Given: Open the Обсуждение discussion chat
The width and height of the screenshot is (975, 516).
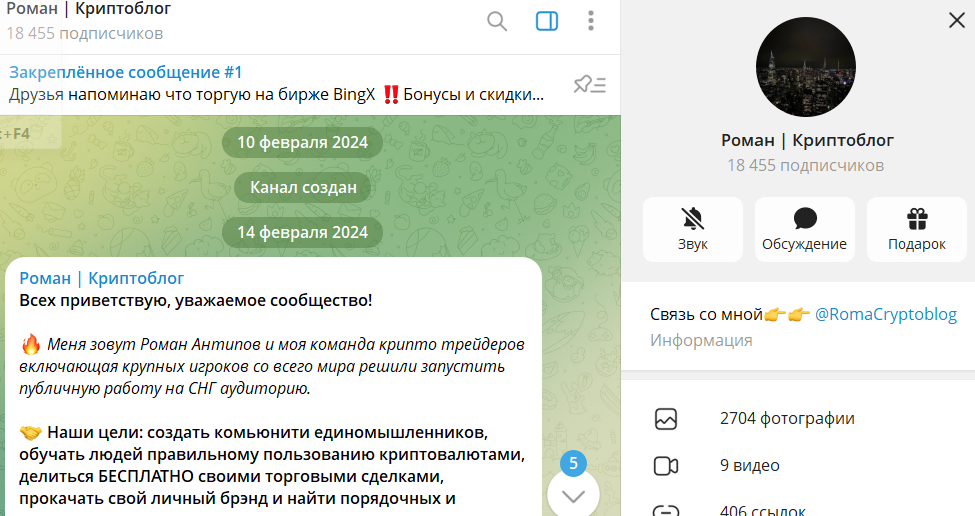Looking at the screenshot, I should click(804, 229).
